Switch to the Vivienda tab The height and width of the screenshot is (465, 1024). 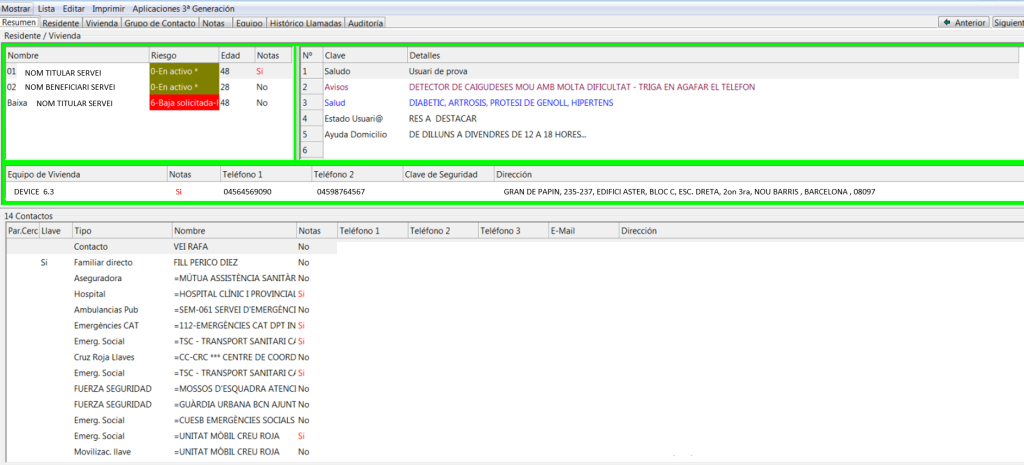coord(102,22)
